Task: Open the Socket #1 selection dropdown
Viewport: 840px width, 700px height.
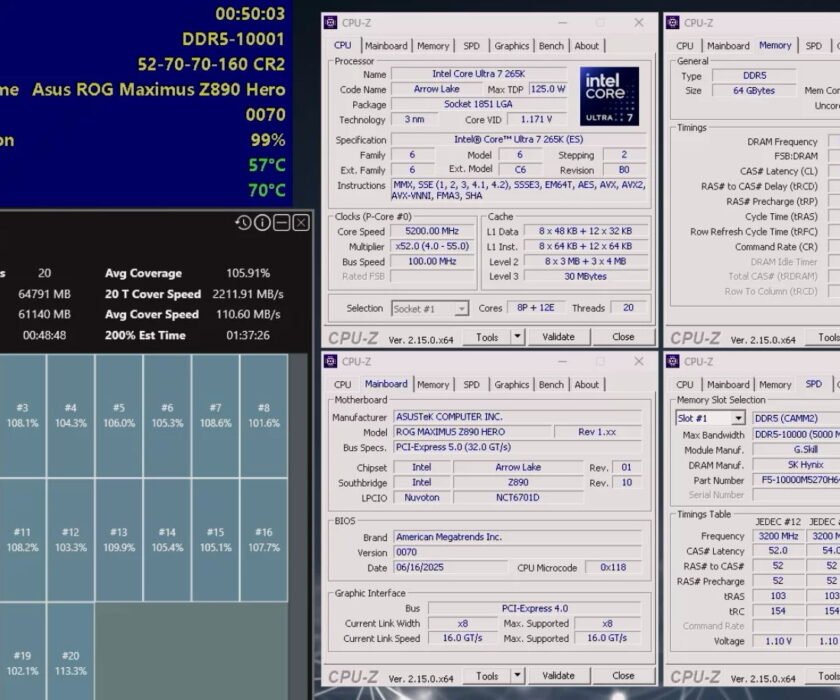Action: (430, 308)
